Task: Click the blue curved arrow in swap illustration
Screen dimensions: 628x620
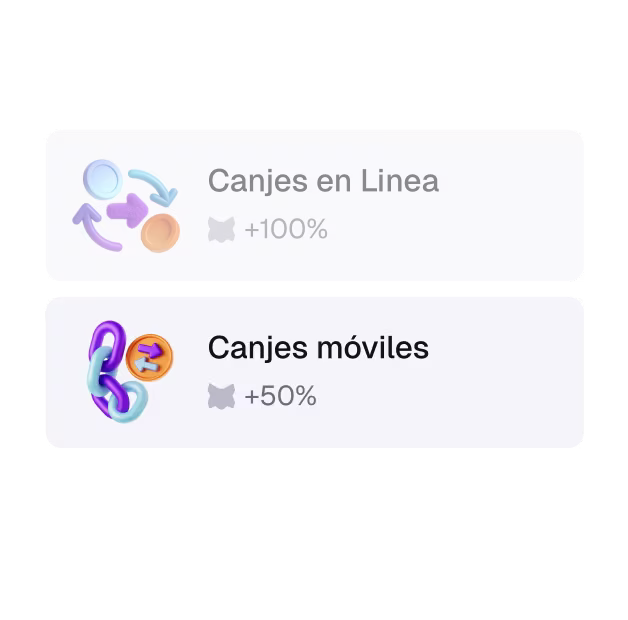Action: click(154, 187)
